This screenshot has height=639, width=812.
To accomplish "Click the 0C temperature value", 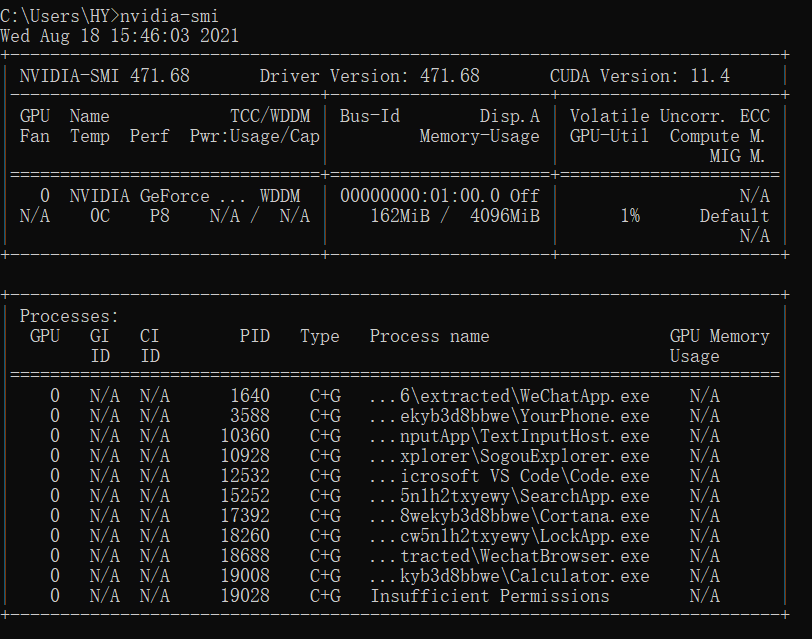I will pos(100,216).
